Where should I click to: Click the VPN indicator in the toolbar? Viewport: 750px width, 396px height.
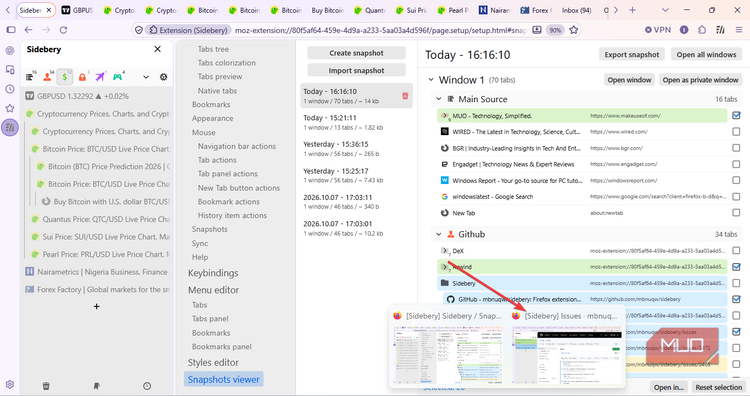click(658, 30)
